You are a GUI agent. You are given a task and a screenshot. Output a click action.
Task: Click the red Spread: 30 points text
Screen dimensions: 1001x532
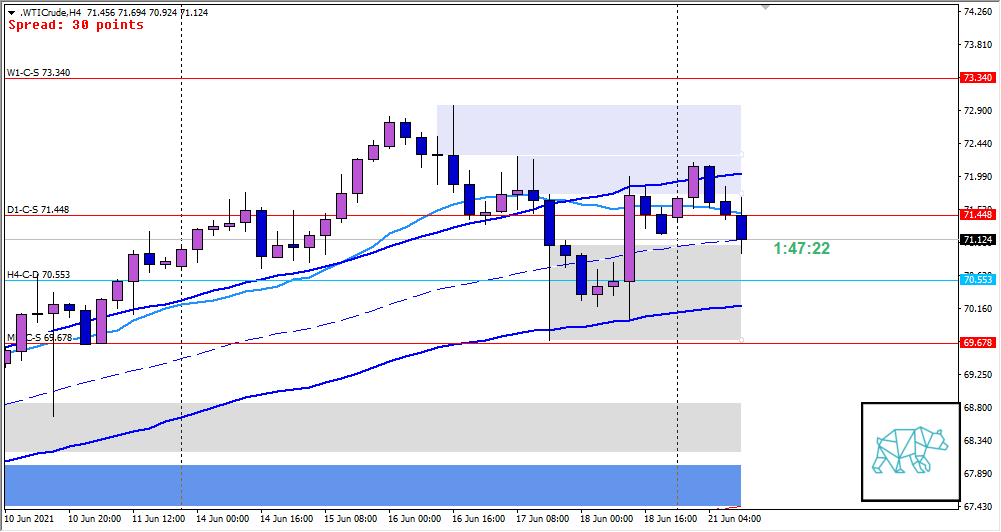(x=76, y=25)
